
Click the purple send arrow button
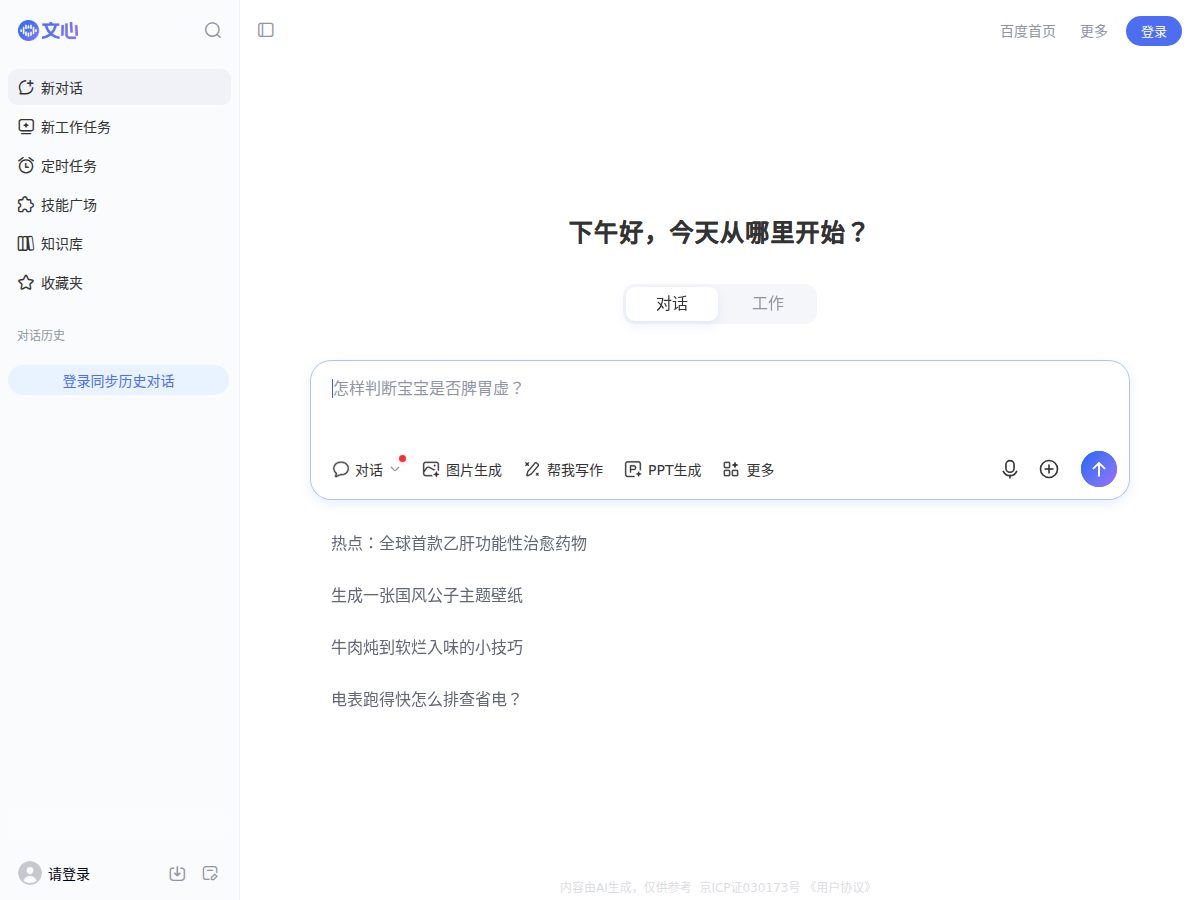point(1099,469)
